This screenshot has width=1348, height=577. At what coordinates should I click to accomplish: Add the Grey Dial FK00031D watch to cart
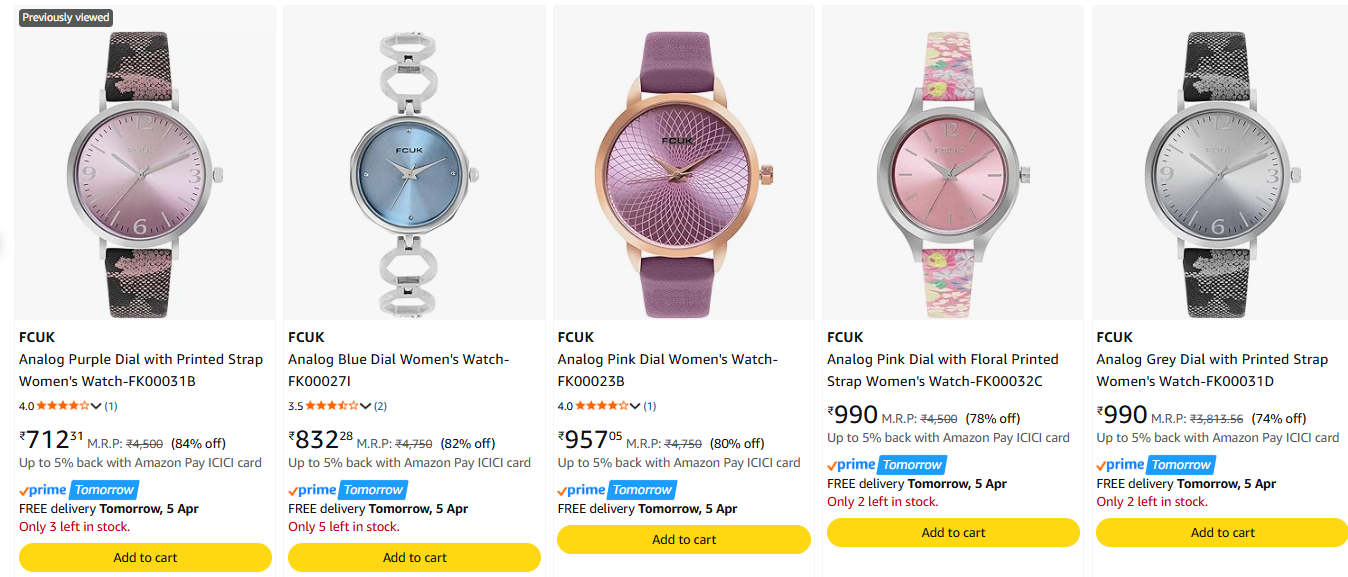coord(1222,533)
